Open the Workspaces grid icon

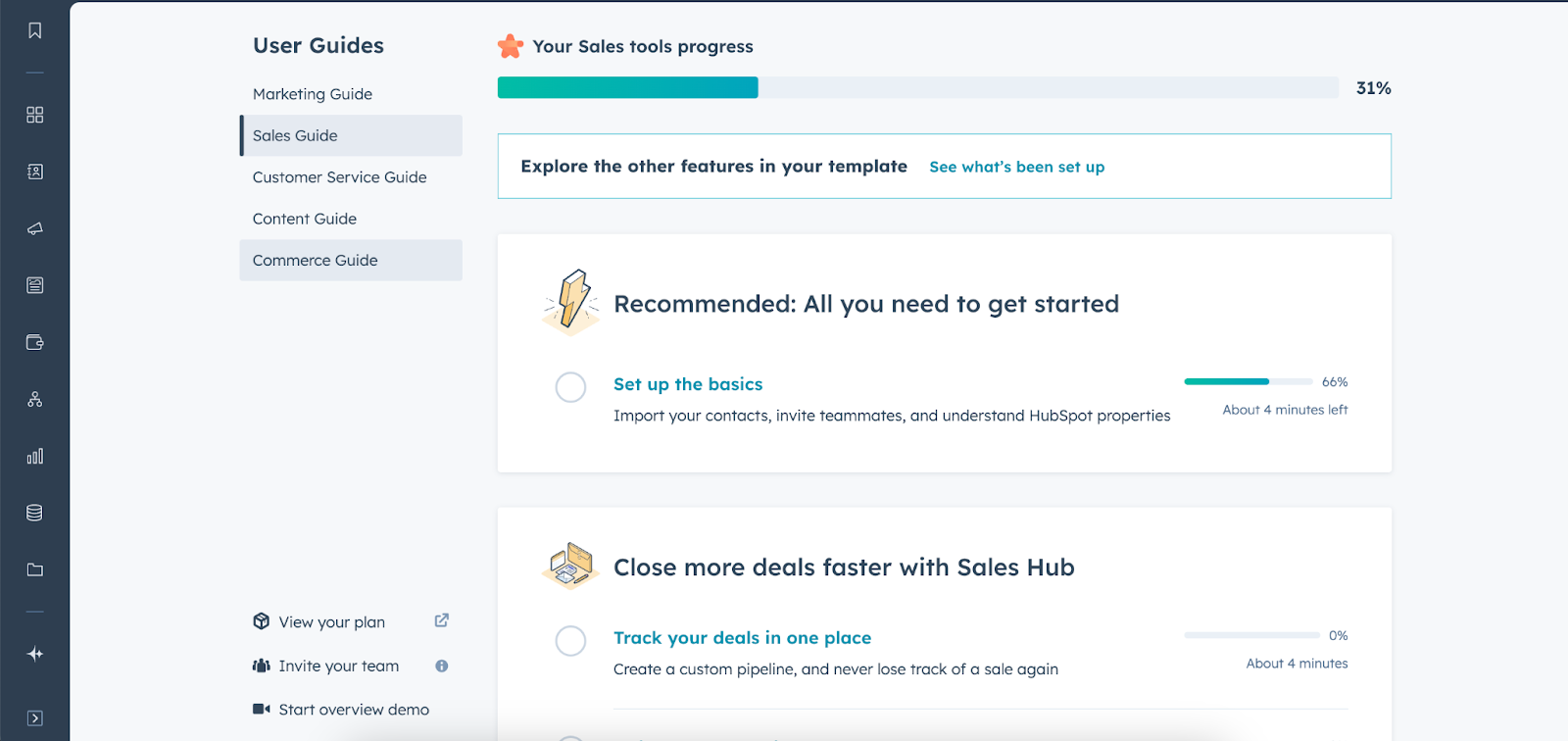coord(35,115)
